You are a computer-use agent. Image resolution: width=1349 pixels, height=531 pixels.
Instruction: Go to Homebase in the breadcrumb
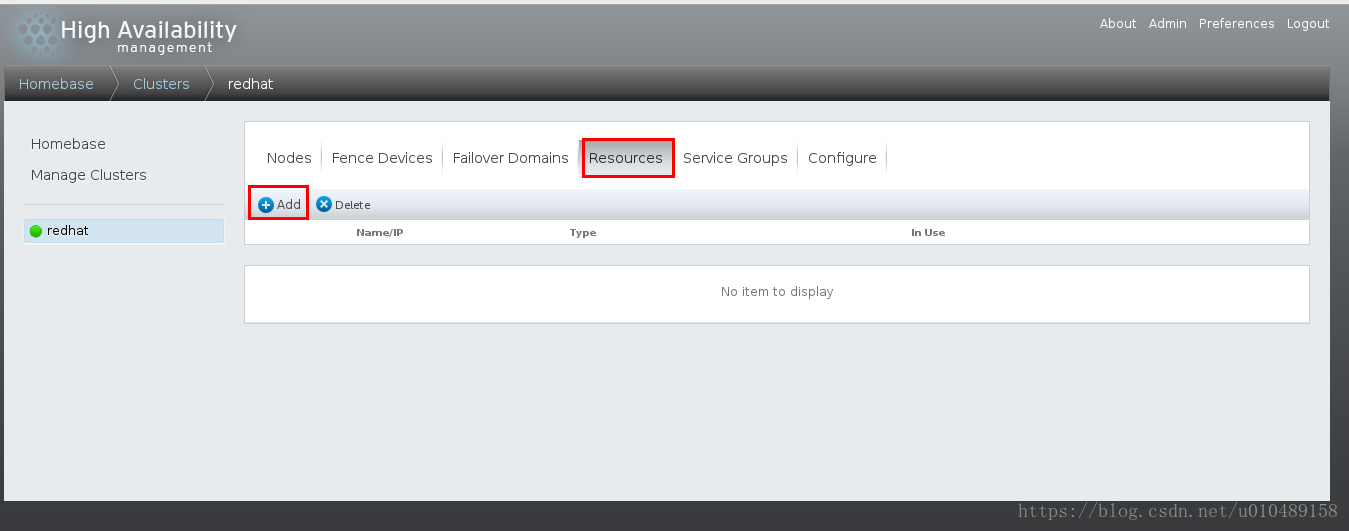(x=56, y=84)
